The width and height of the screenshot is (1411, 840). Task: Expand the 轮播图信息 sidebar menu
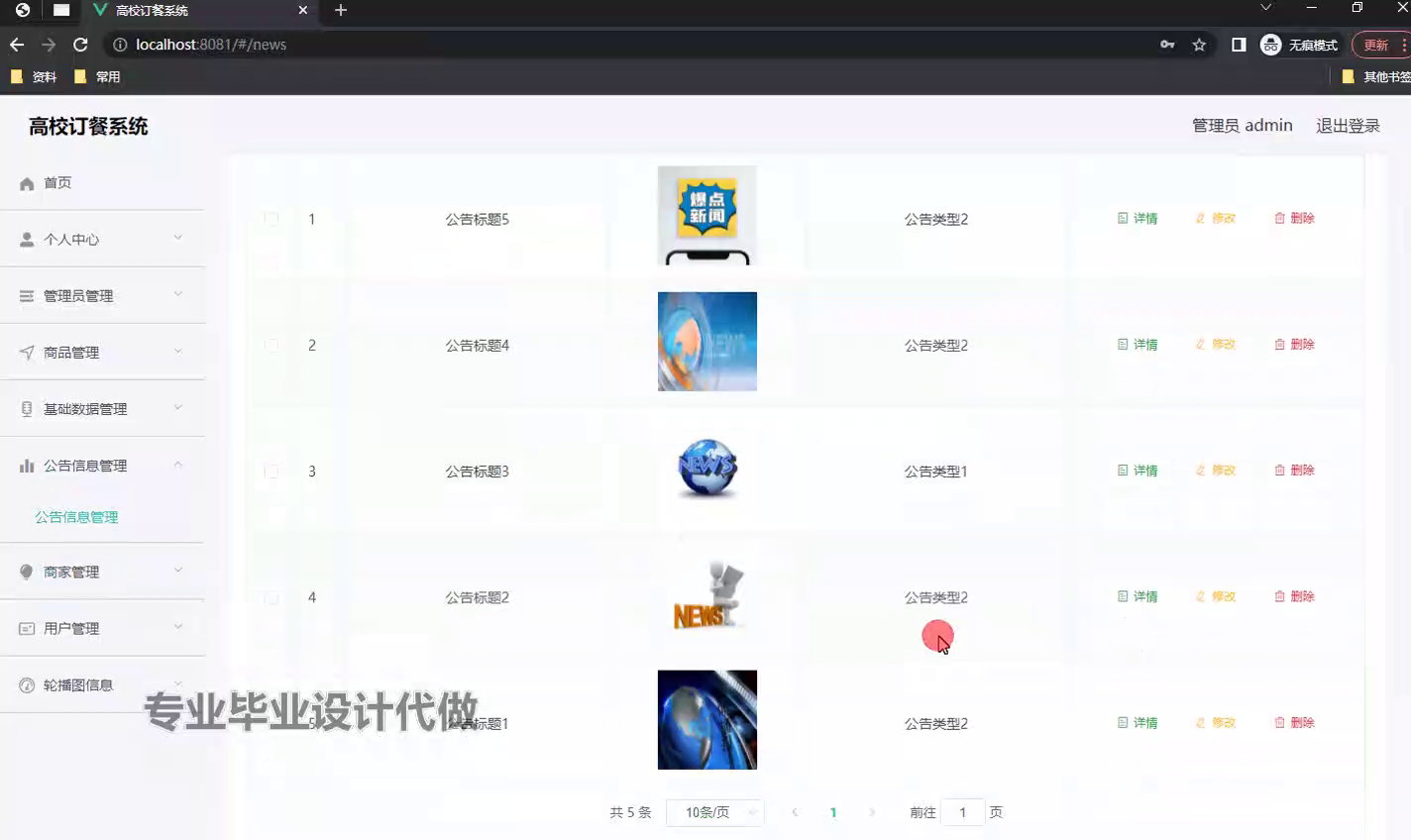102,684
